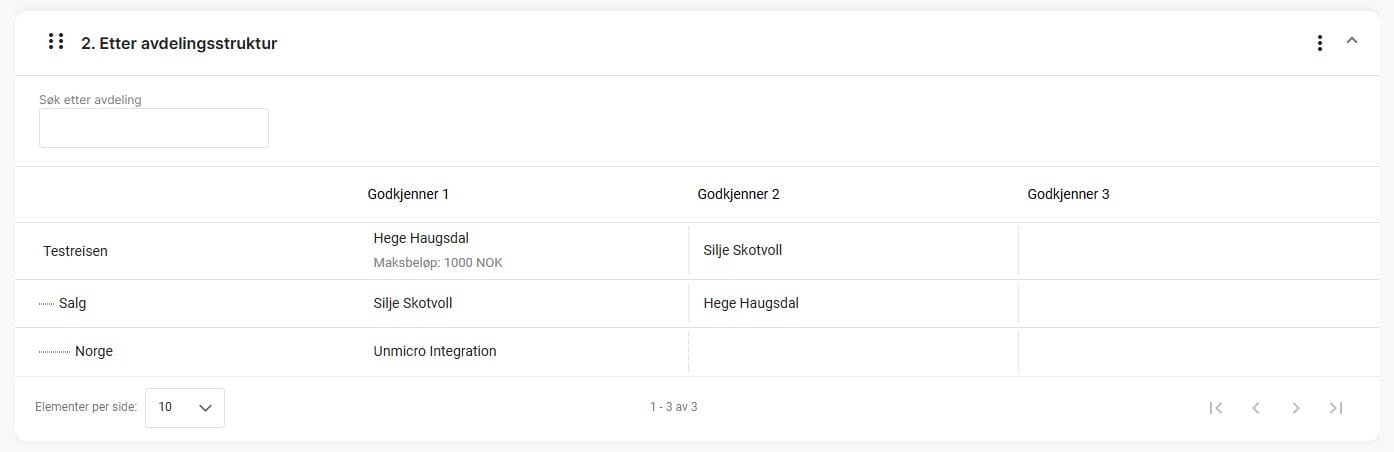The height and width of the screenshot is (452, 1394).
Task: Click the Godkjenner 1 column header
Action: [408, 194]
